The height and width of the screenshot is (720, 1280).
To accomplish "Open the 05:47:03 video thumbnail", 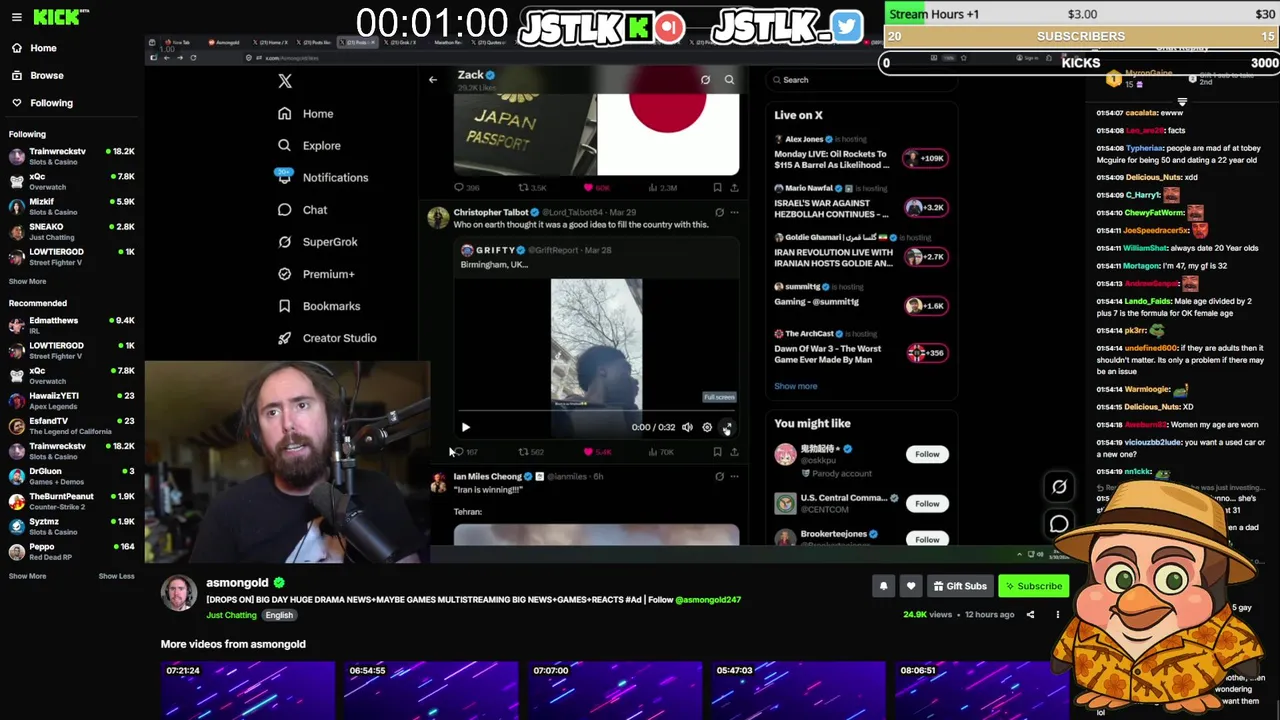I will pos(798,690).
